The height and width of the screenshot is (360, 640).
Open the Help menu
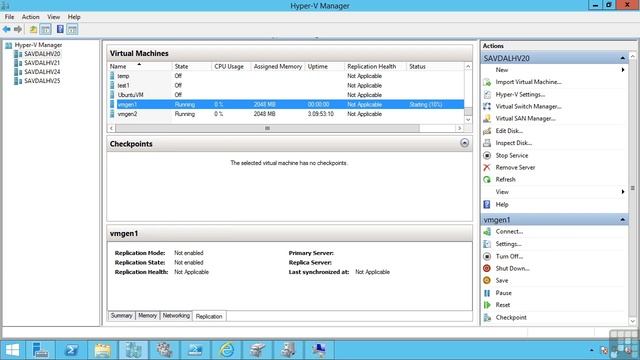click(74, 17)
